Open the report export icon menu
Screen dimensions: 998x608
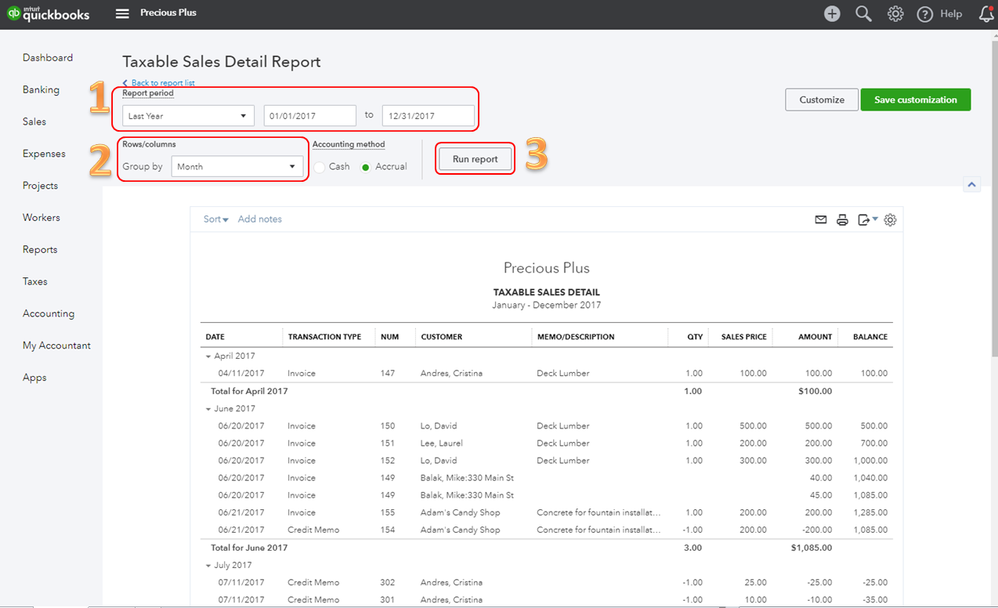click(x=866, y=220)
